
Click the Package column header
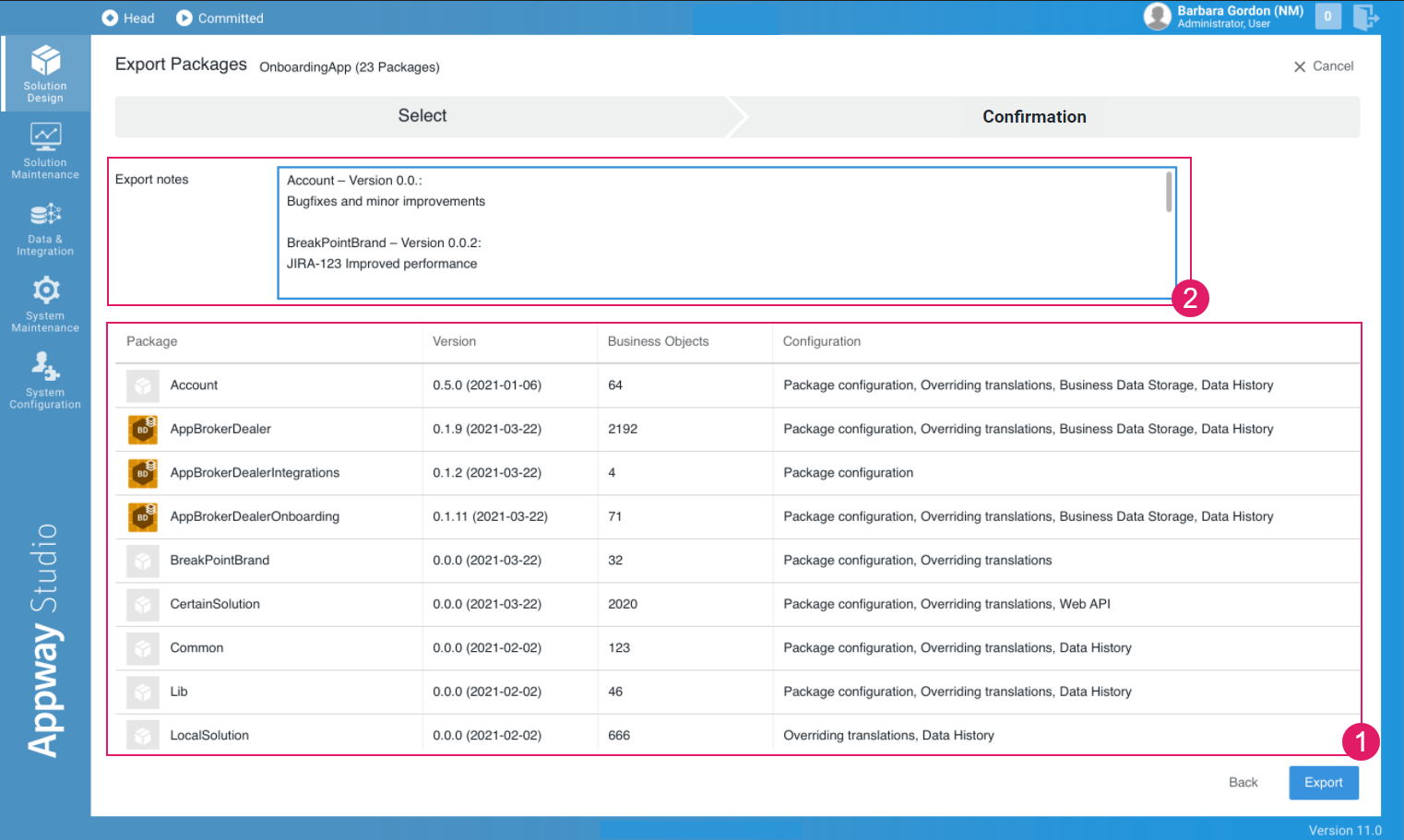(152, 341)
